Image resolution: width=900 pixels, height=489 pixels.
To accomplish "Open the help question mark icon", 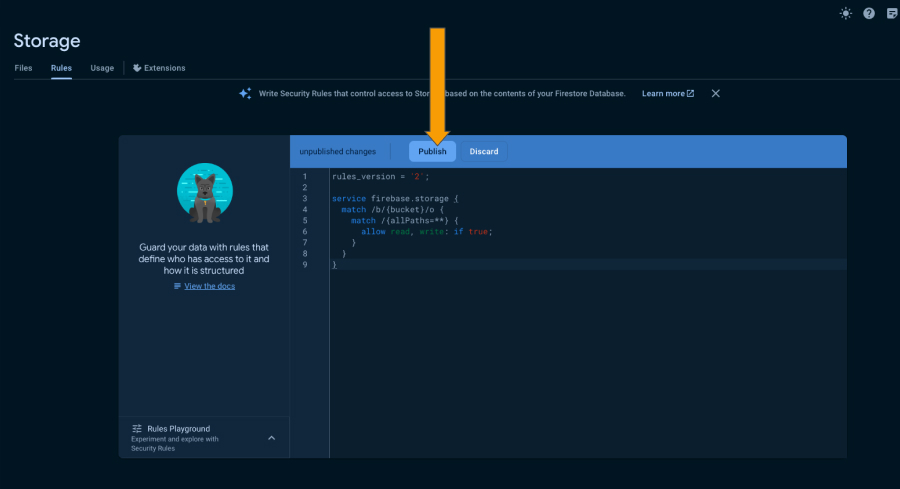I will pyautogui.click(x=869, y=13).
